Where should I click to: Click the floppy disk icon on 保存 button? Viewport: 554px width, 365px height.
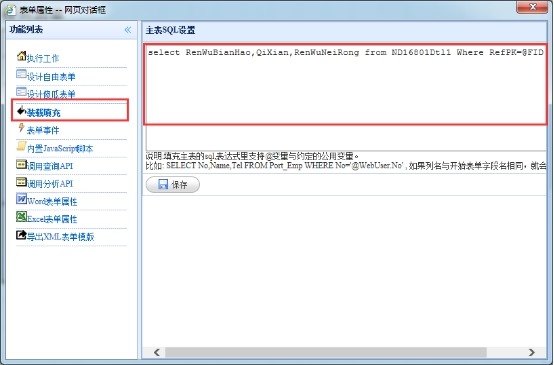click(163, 184)
